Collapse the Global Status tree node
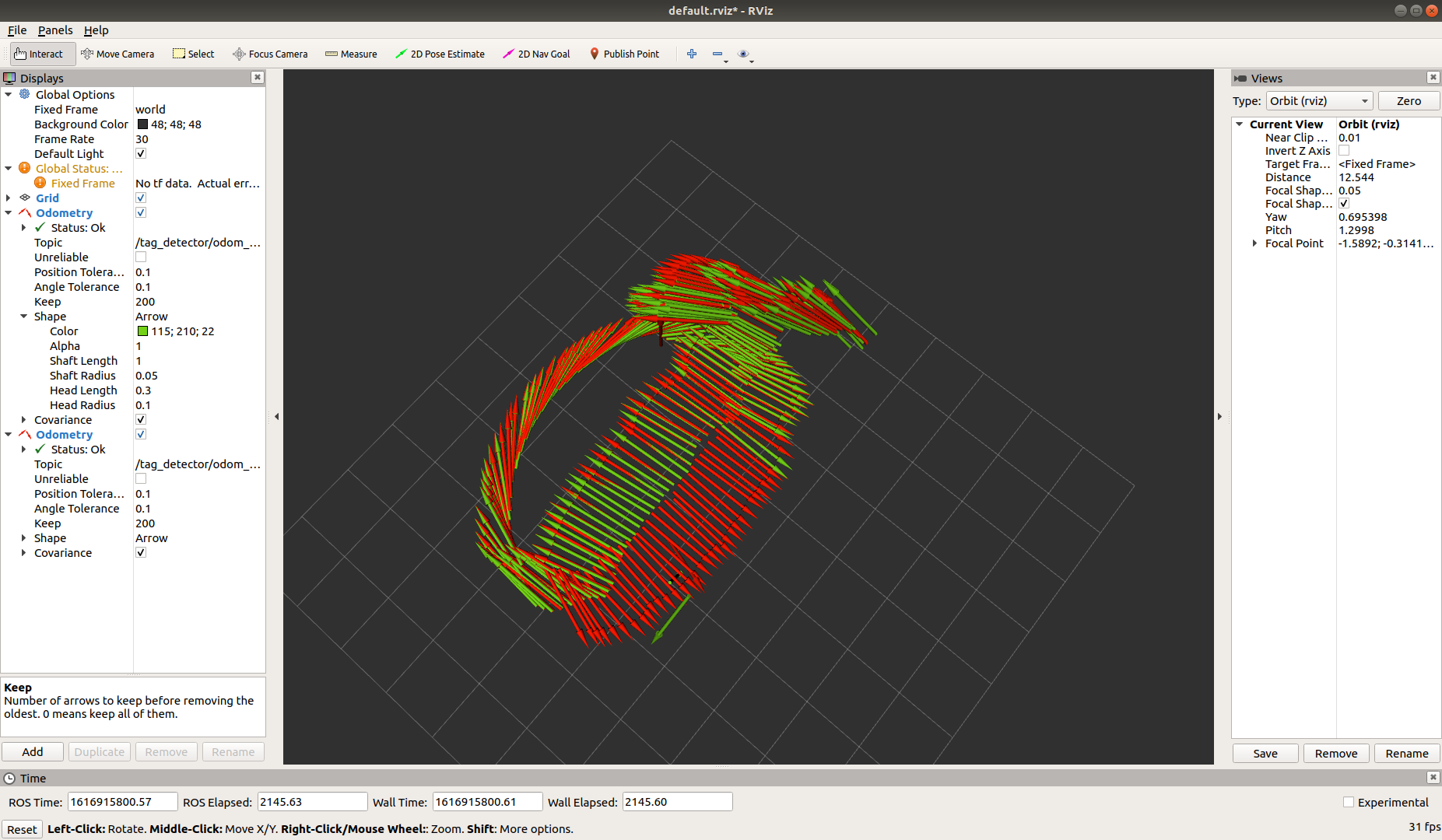 [x=9, y=168]
